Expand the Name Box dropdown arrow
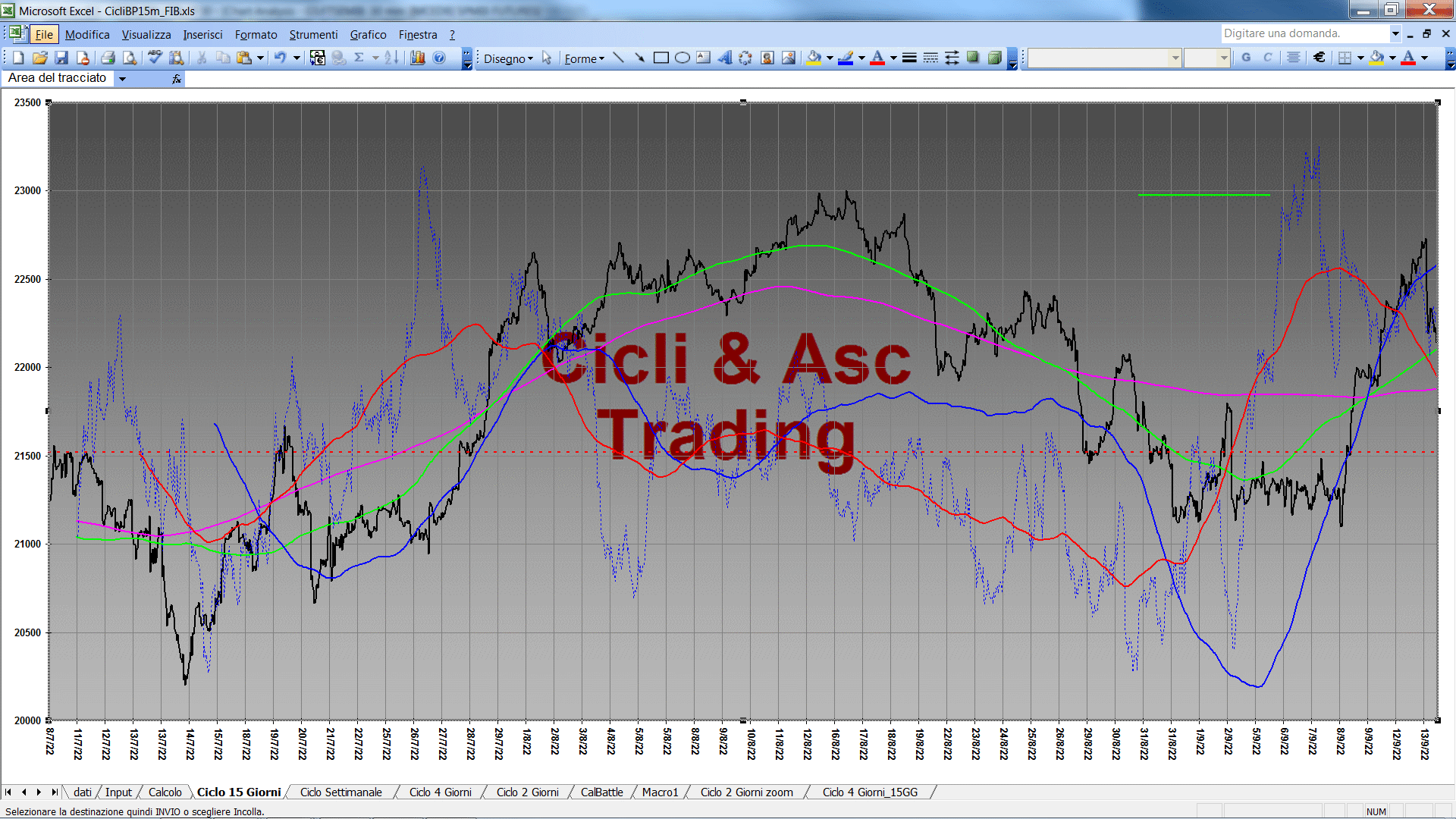Image resolution: width=1456 pixels, height=819 pixels. tap(122, 78)
